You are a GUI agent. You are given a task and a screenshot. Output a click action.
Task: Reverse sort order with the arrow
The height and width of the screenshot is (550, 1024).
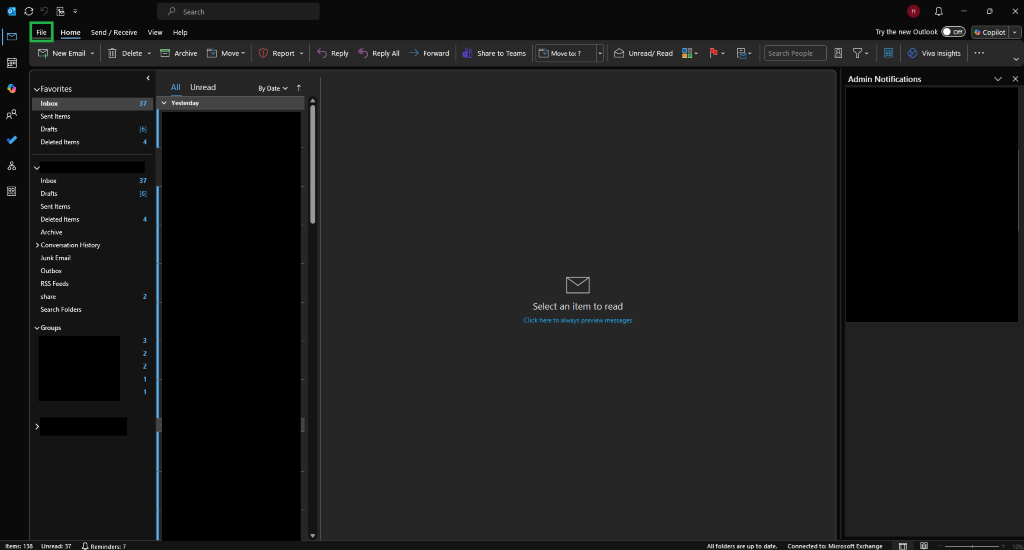tap(298, 88)
